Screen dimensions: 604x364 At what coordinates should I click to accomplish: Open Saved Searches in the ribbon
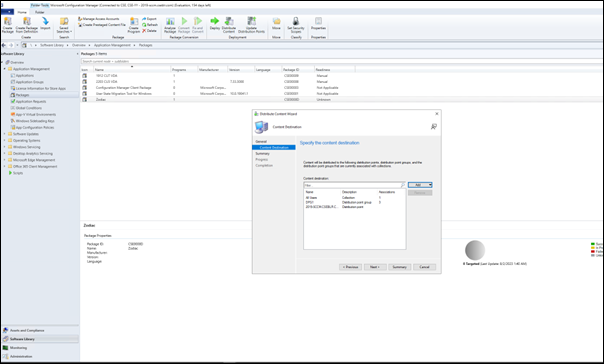pos(64,25)
